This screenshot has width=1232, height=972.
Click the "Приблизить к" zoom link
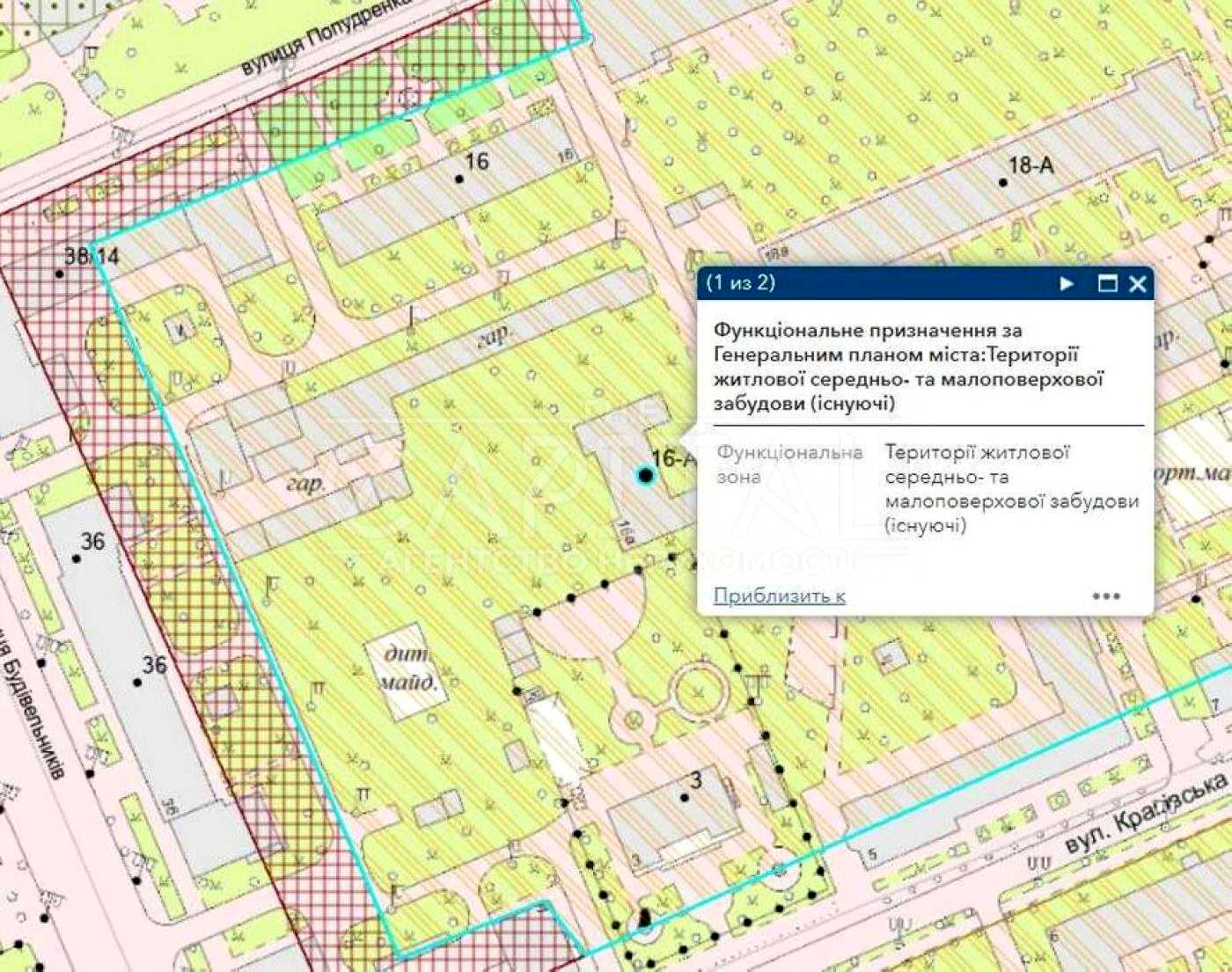[x=780, y=596]
